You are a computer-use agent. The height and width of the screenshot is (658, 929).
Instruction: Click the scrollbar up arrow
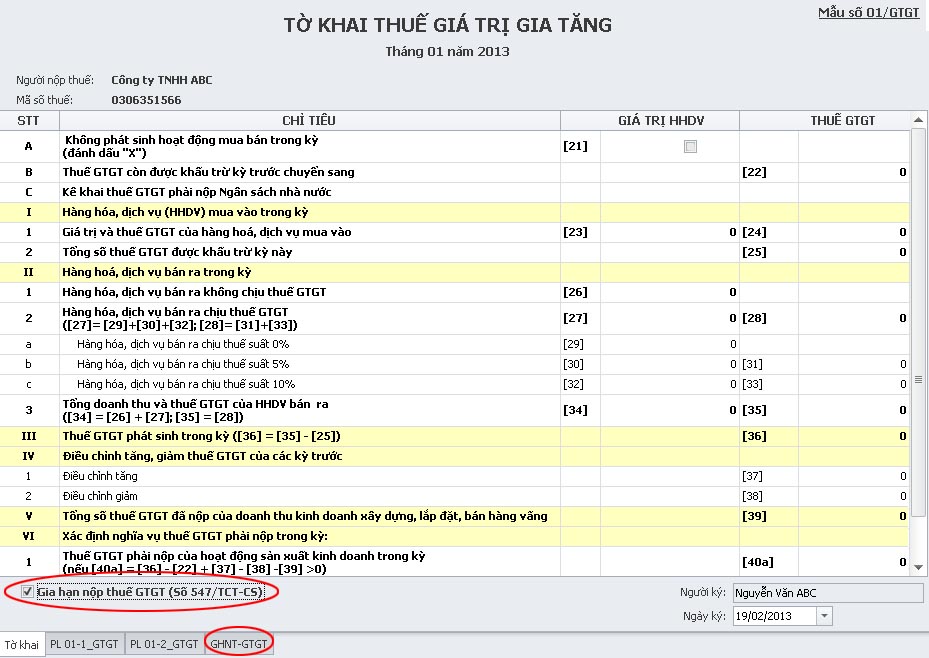tap(918, 120)
